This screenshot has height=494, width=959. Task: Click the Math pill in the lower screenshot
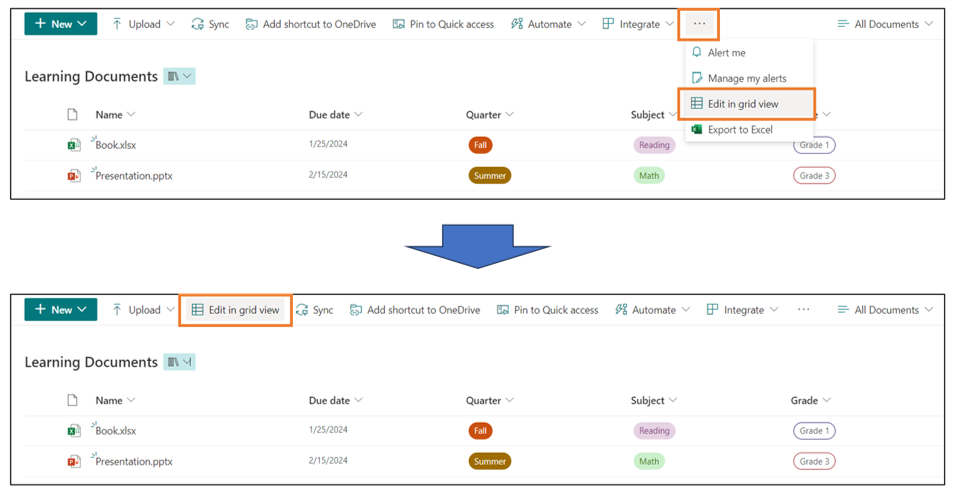tap(649, 461)
